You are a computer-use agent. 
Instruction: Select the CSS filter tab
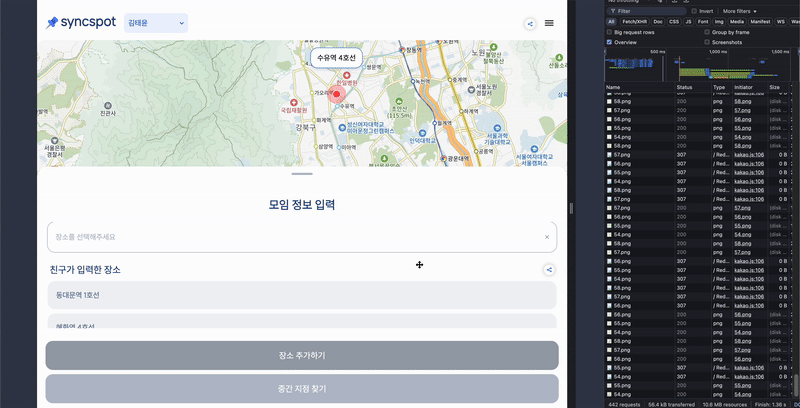[673, 21]
